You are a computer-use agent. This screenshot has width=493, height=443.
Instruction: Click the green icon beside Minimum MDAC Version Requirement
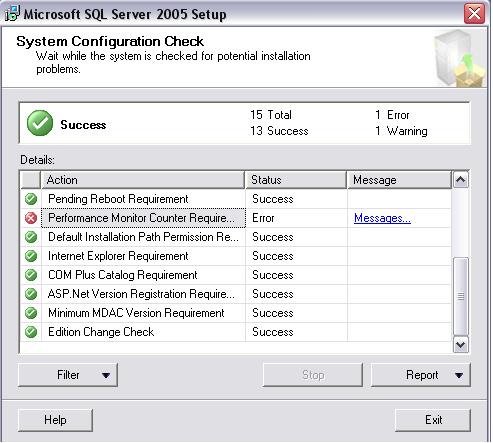[31, 313]
